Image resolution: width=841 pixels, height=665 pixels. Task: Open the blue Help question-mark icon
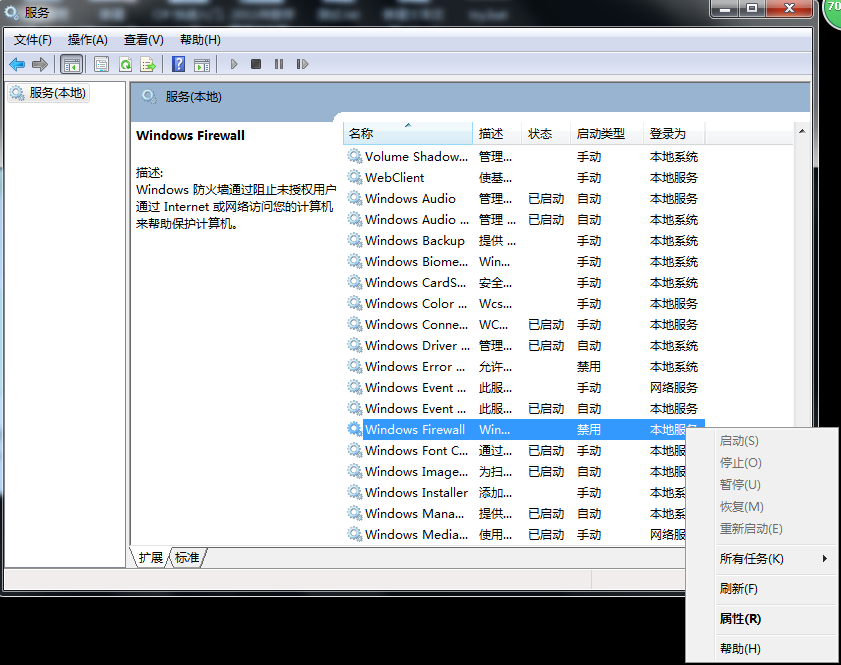point(178,64)
